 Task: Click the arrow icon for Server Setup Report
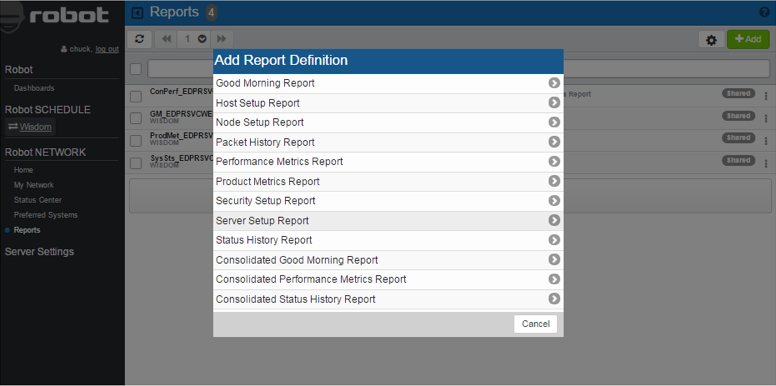[x=554, y=220]
